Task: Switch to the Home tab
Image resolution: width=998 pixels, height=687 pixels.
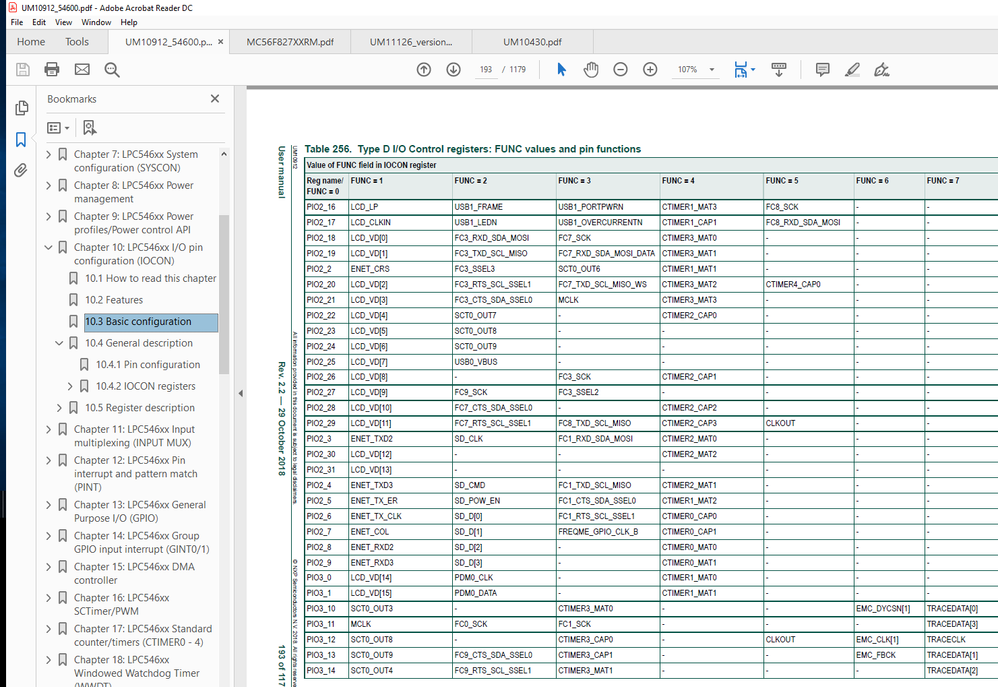Action: pyautogui.click(x=31, y=42)
